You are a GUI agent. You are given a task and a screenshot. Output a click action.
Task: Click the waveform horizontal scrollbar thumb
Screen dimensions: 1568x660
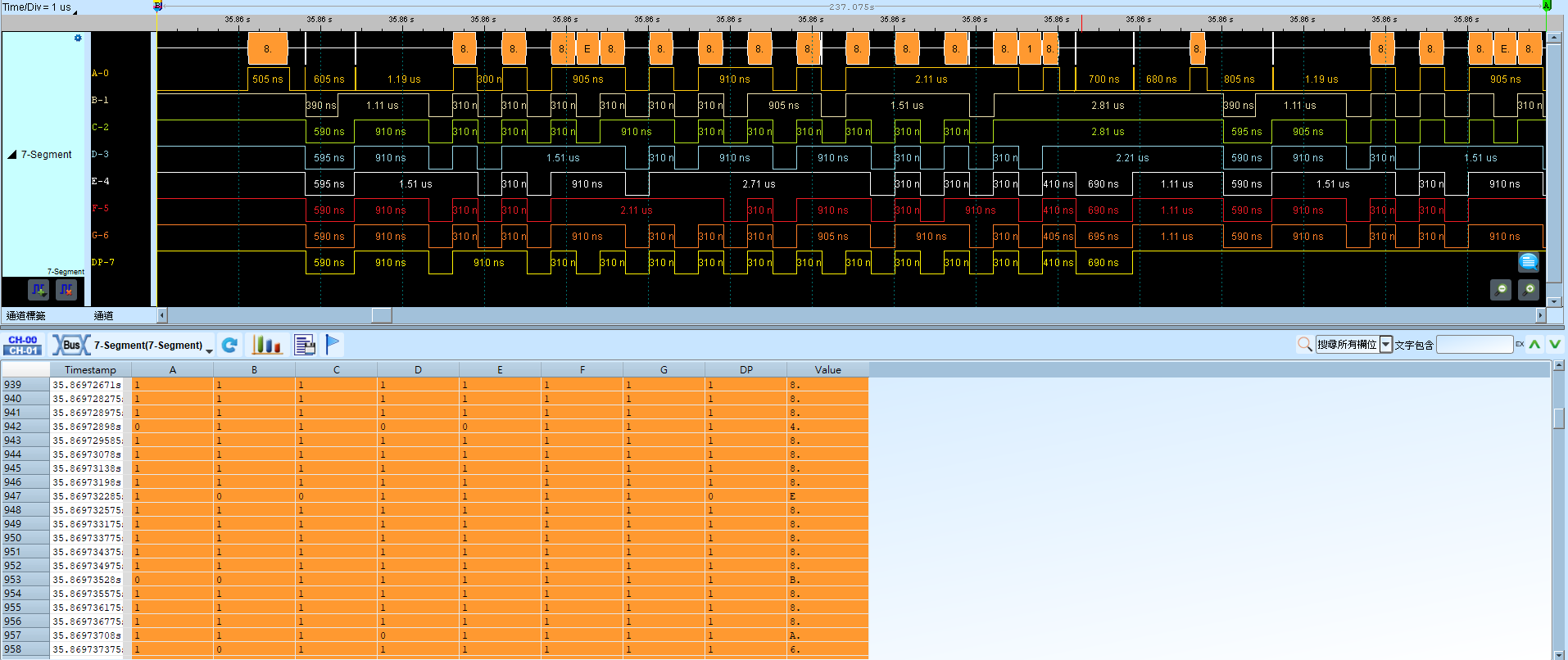[x=382, y=315]
